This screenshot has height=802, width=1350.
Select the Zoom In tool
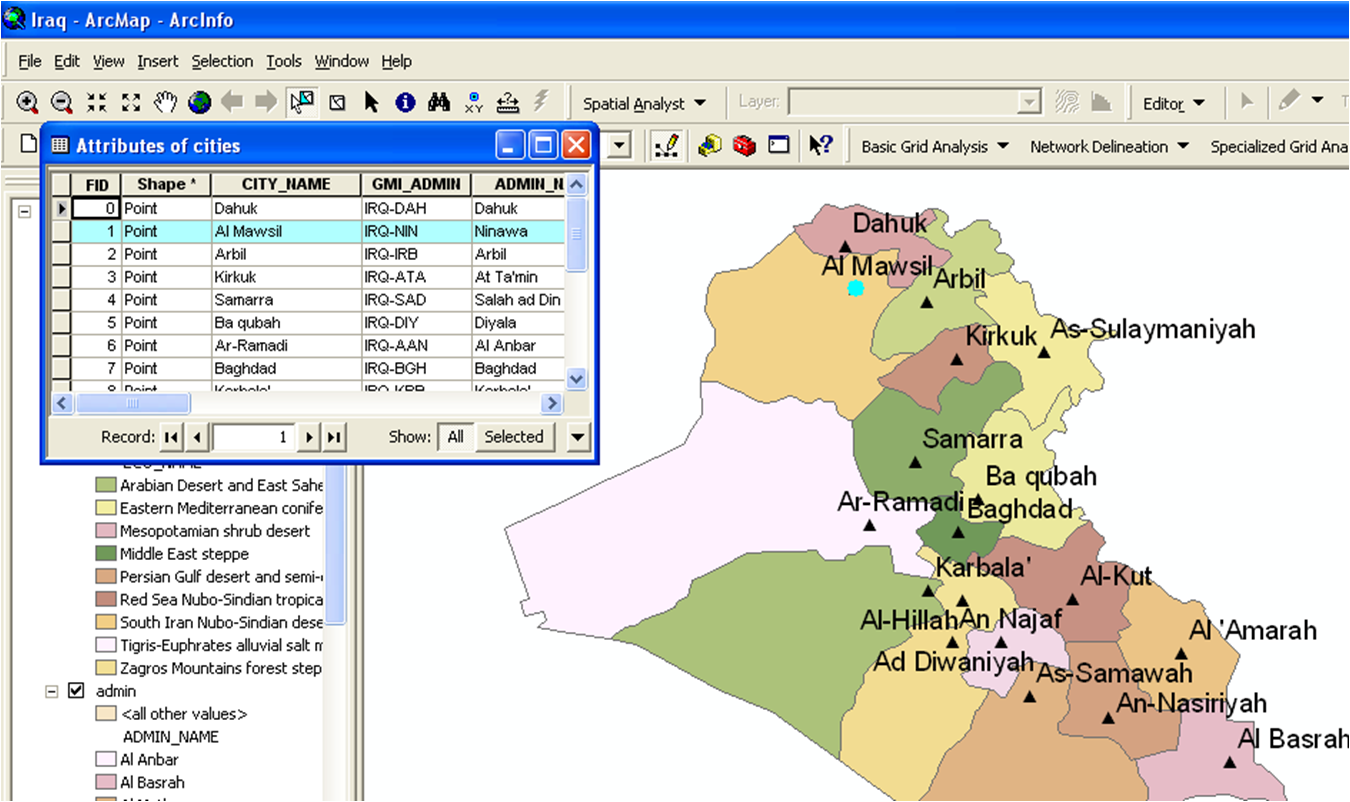click(x=28, y=102)
